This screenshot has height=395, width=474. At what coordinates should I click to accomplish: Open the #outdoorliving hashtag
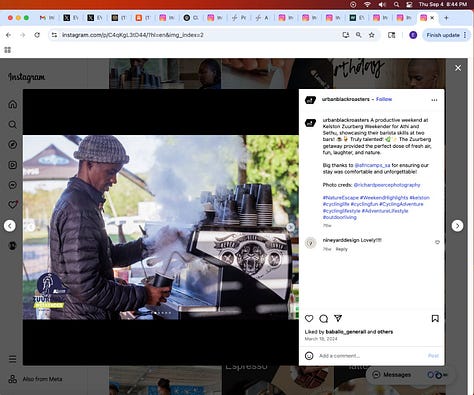(x=339, y=217)
